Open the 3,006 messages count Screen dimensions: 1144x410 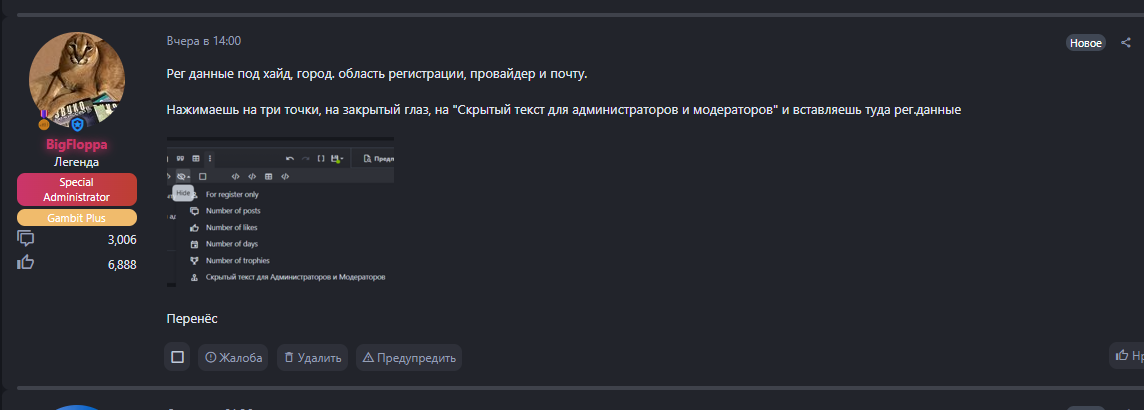point(122,240)
